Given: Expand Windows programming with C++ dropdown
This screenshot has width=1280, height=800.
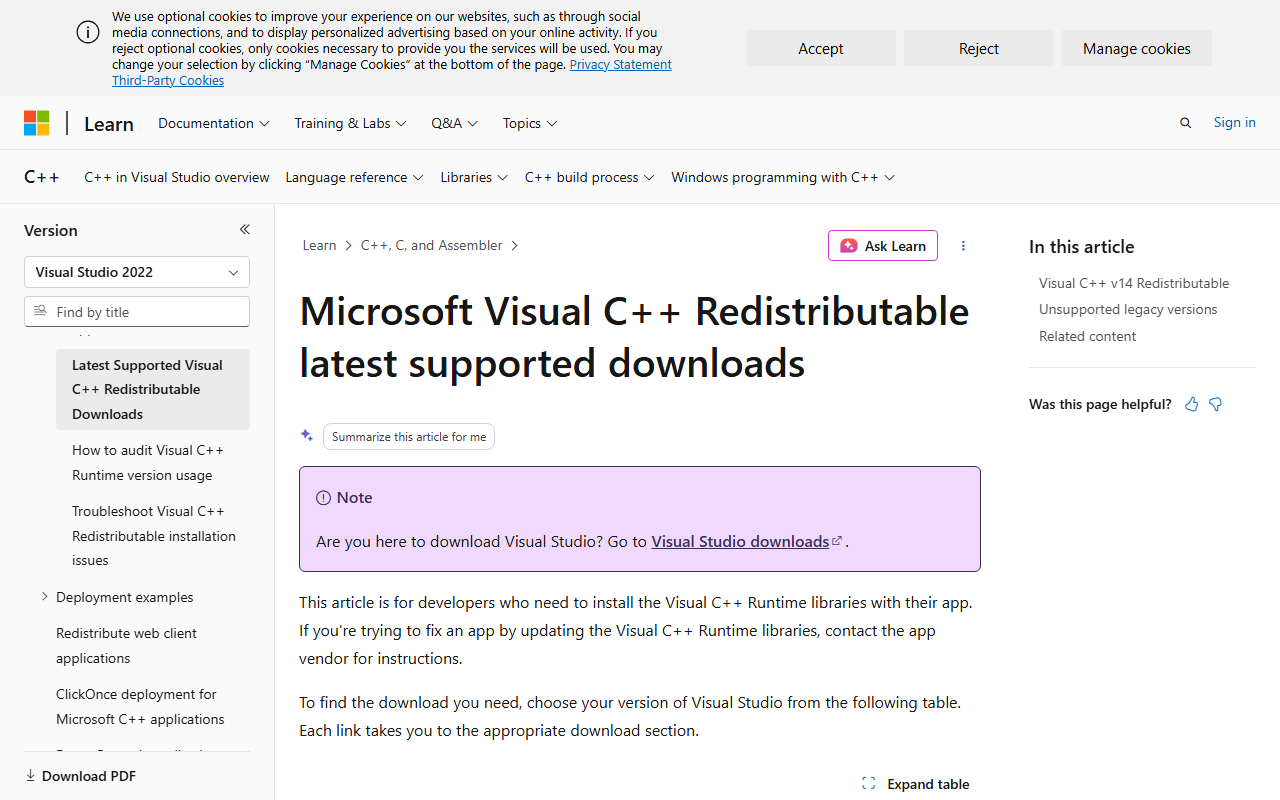Looking at the screenshot, I should click(x=783, y=177).
